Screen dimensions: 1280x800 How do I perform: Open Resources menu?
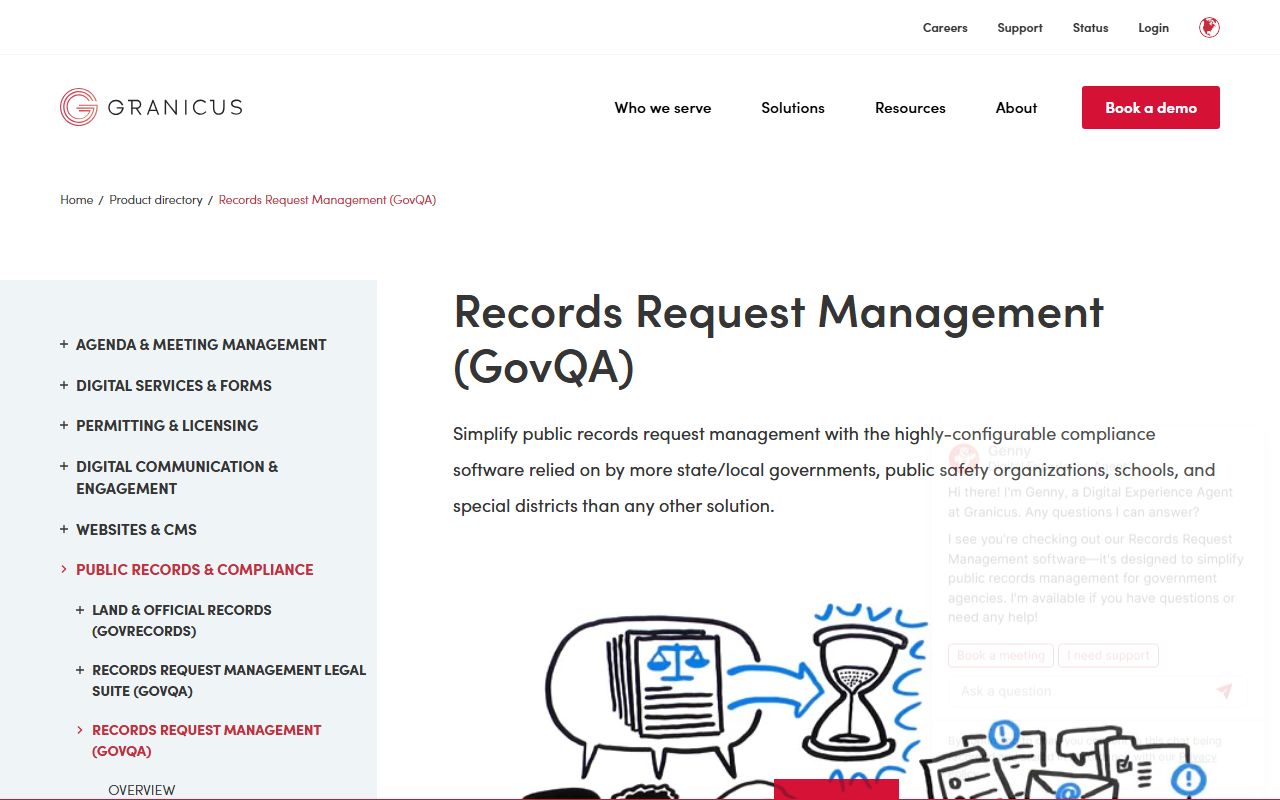point(910,108)
